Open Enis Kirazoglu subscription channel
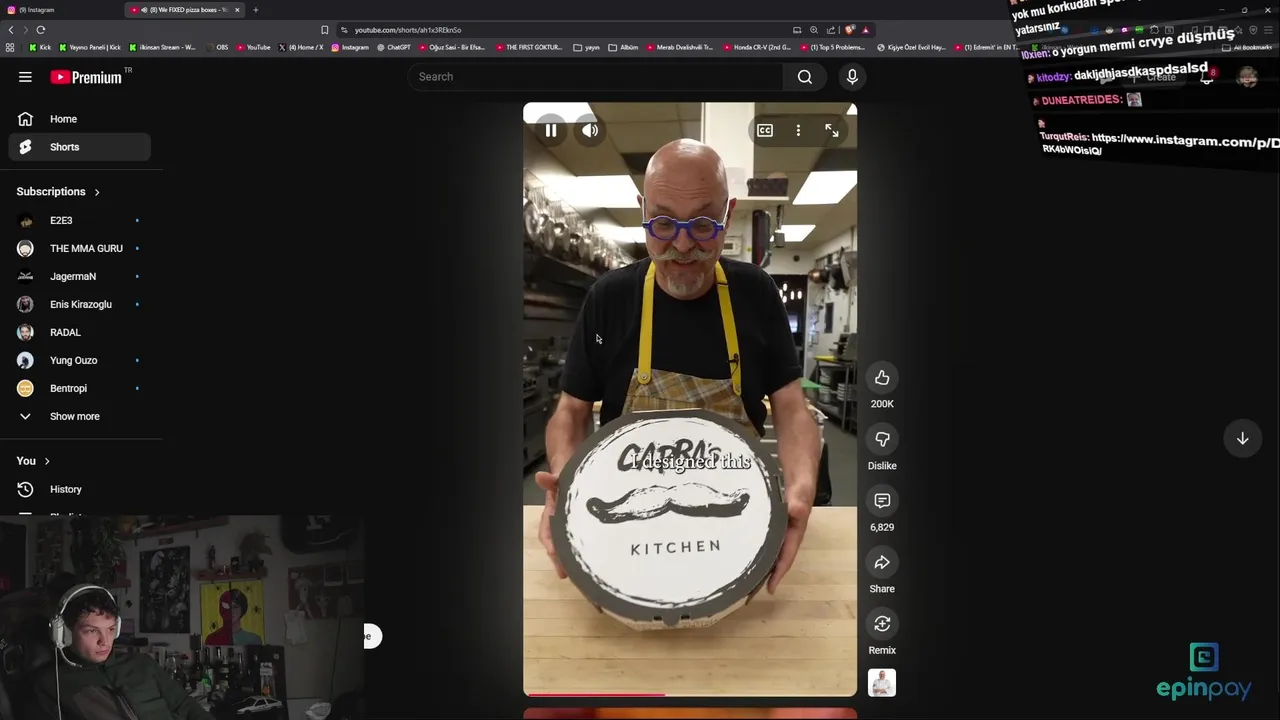The image size is (1280, 720). click(80, 304)
